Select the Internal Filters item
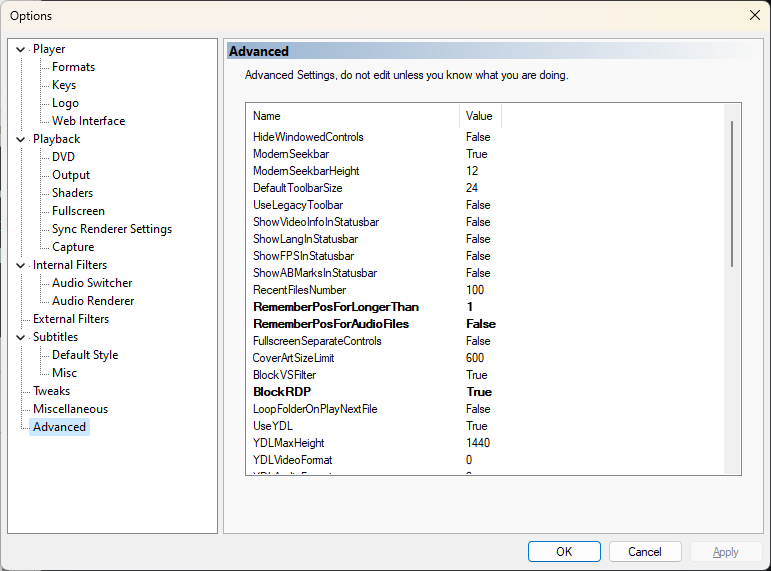The height and width of the screenshot is (571, 771). point(70,265)
